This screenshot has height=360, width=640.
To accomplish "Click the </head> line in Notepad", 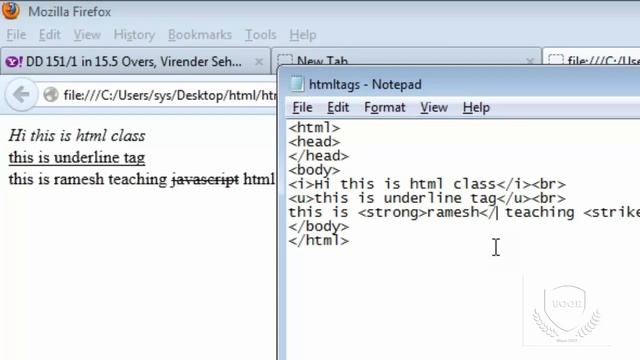I will click(x=319, y=156).
